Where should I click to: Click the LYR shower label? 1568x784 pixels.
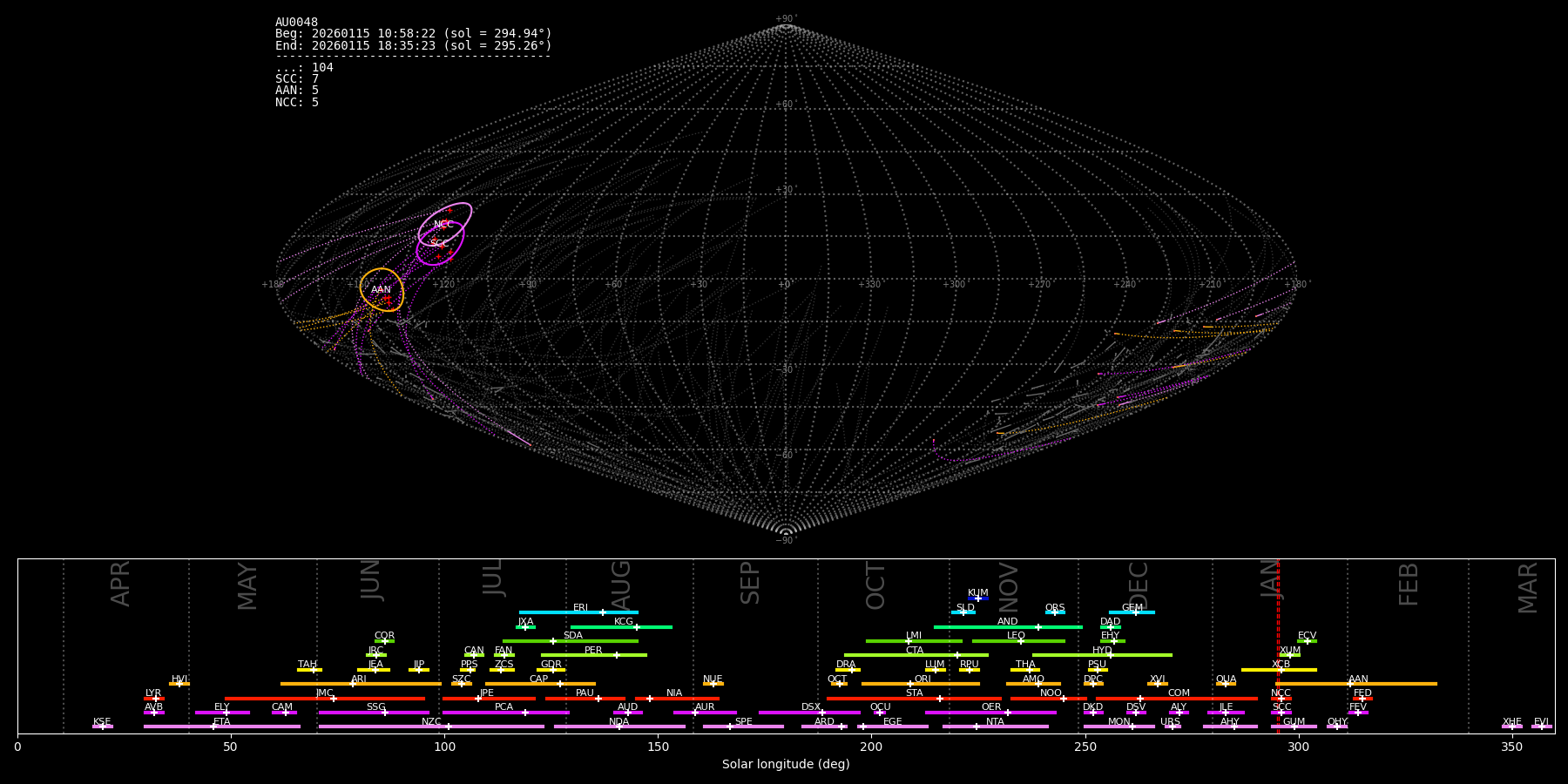click(153, 693)
